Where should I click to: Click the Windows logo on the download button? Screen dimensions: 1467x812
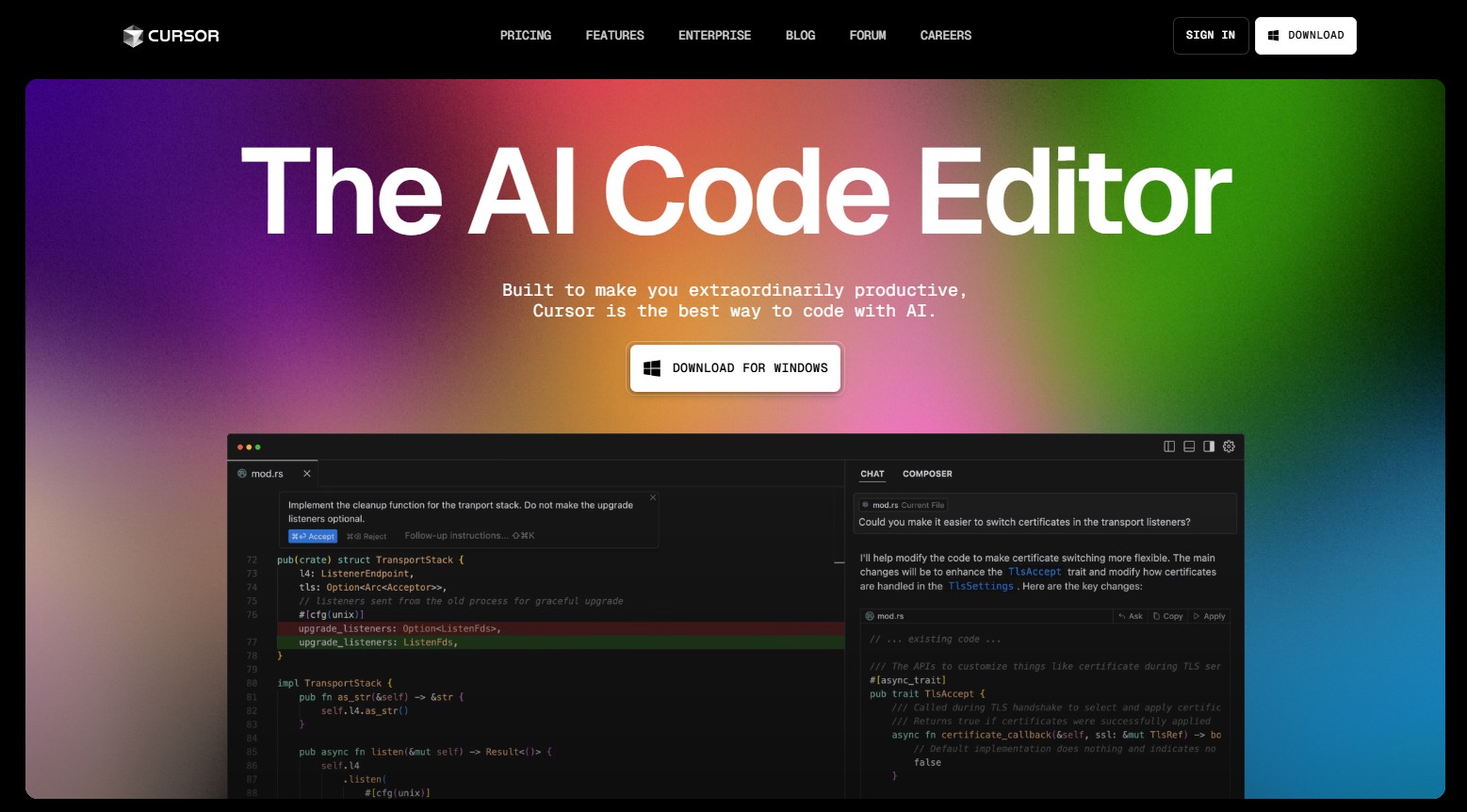652,367
